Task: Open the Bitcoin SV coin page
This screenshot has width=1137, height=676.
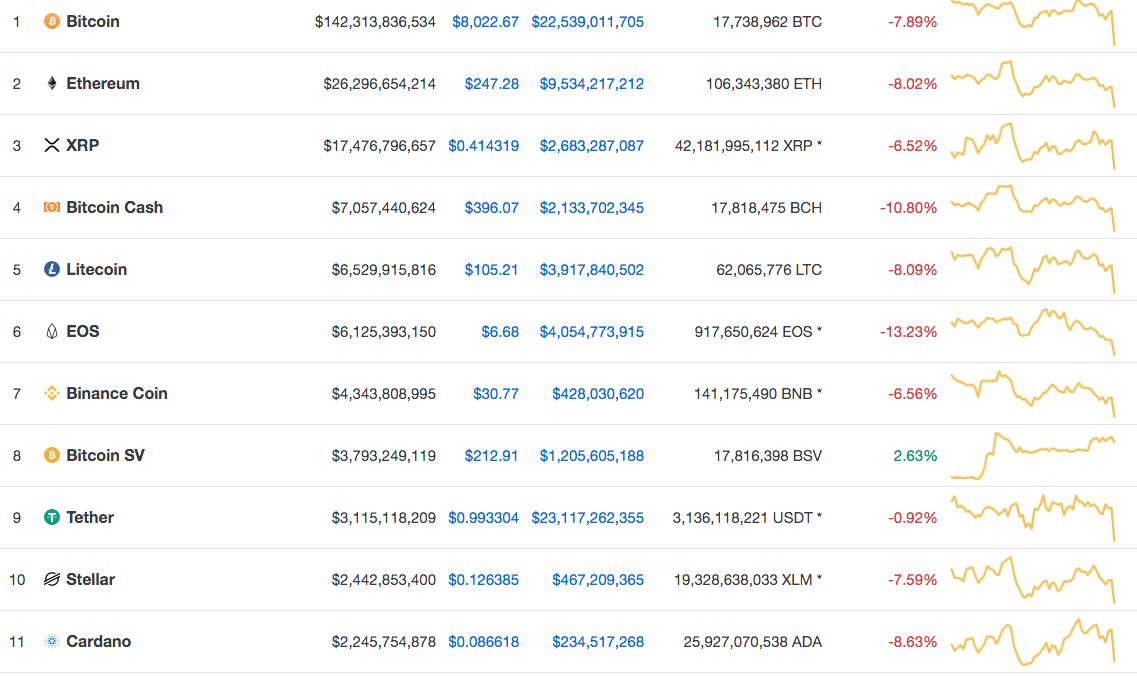Action: coord(105,455)
